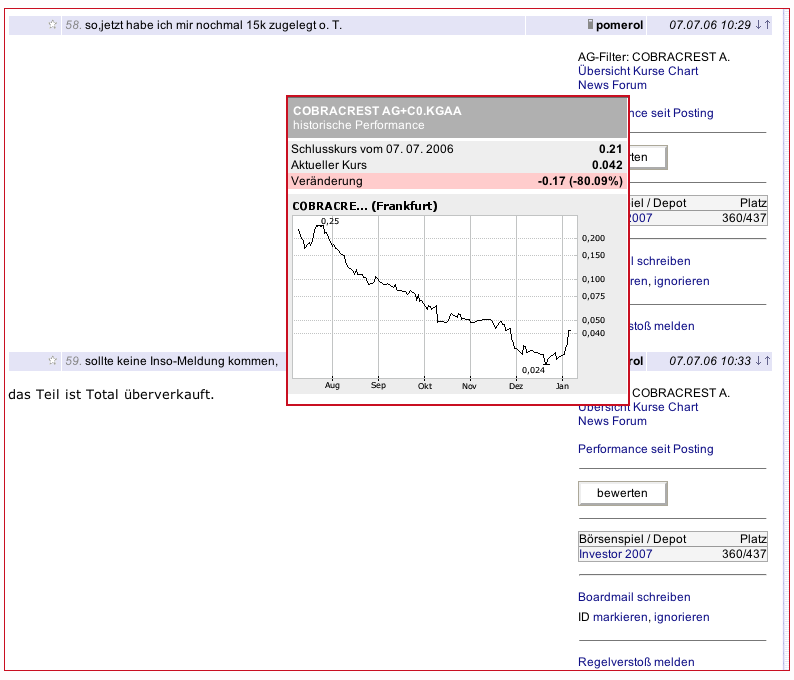
Task: Open Forum link under post 58 AG-Filter
Action: click(x=628, y=85)
